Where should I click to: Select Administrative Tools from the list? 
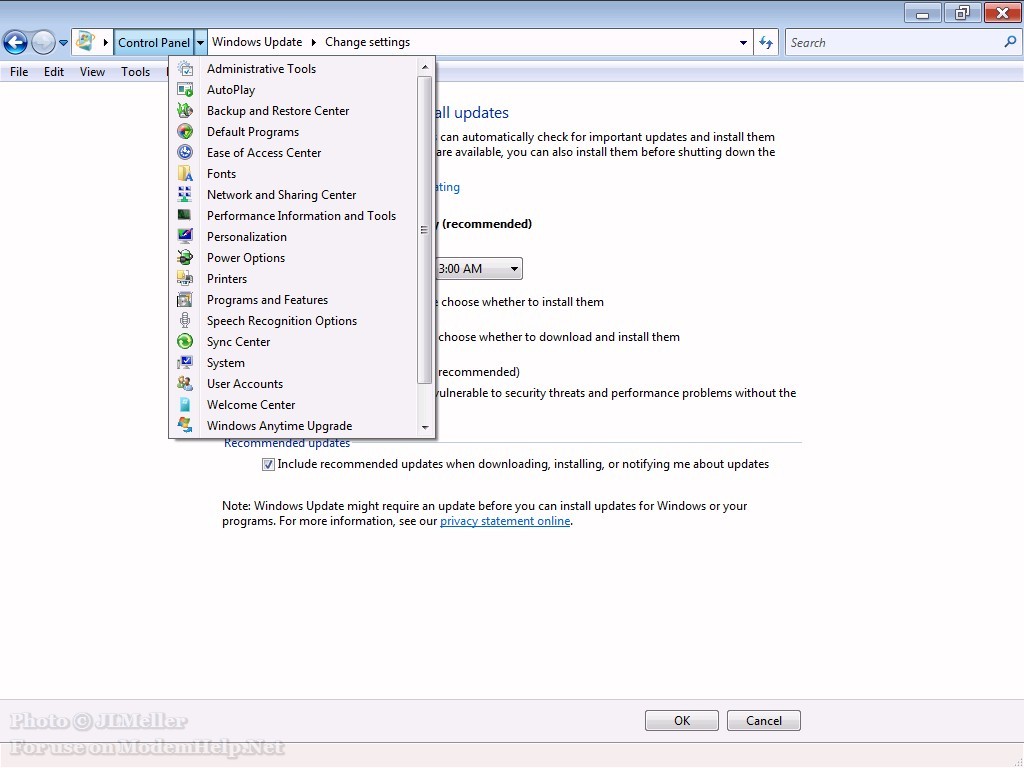(x=293, y=69)
